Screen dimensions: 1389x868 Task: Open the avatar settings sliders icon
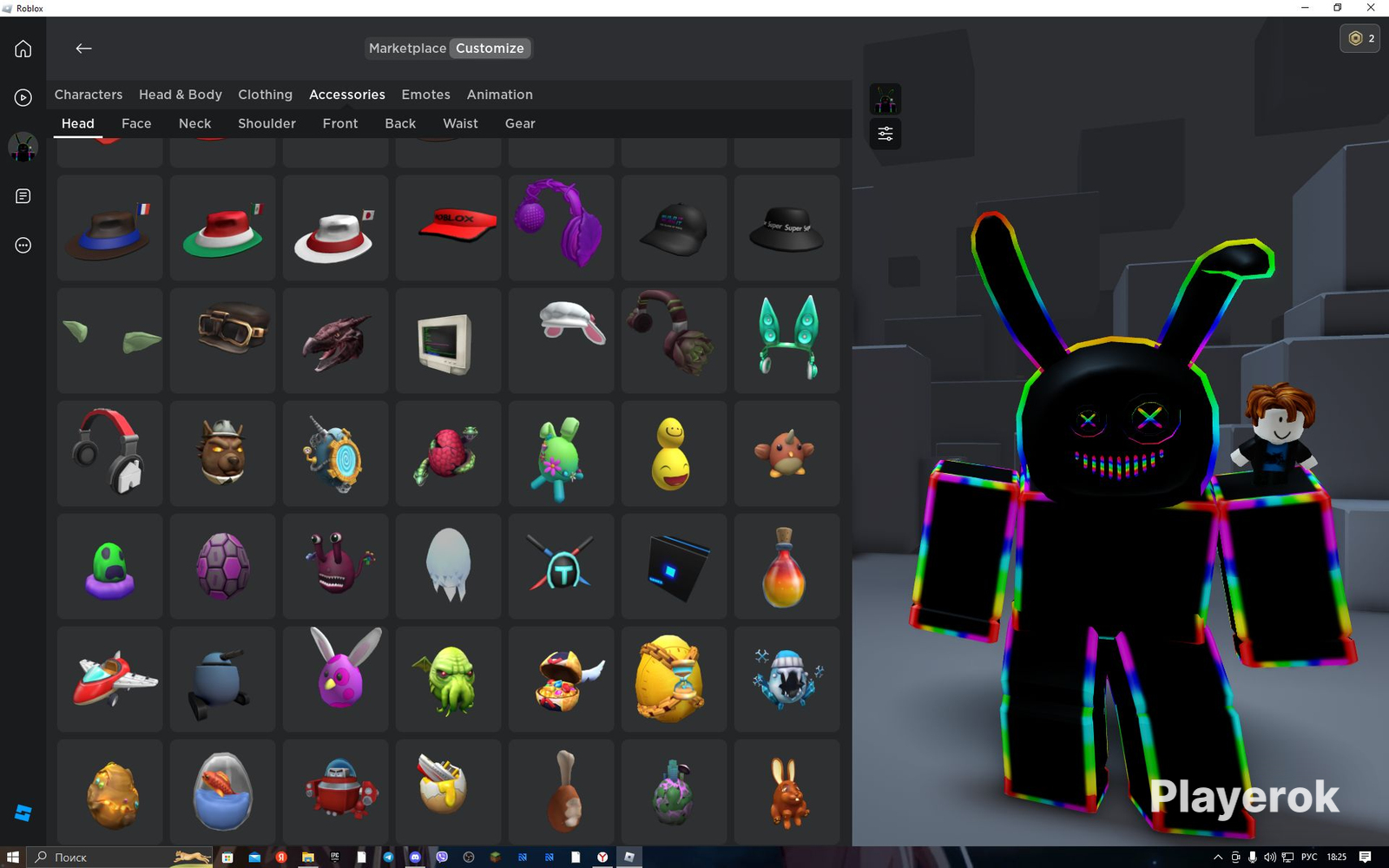(885, 134)
